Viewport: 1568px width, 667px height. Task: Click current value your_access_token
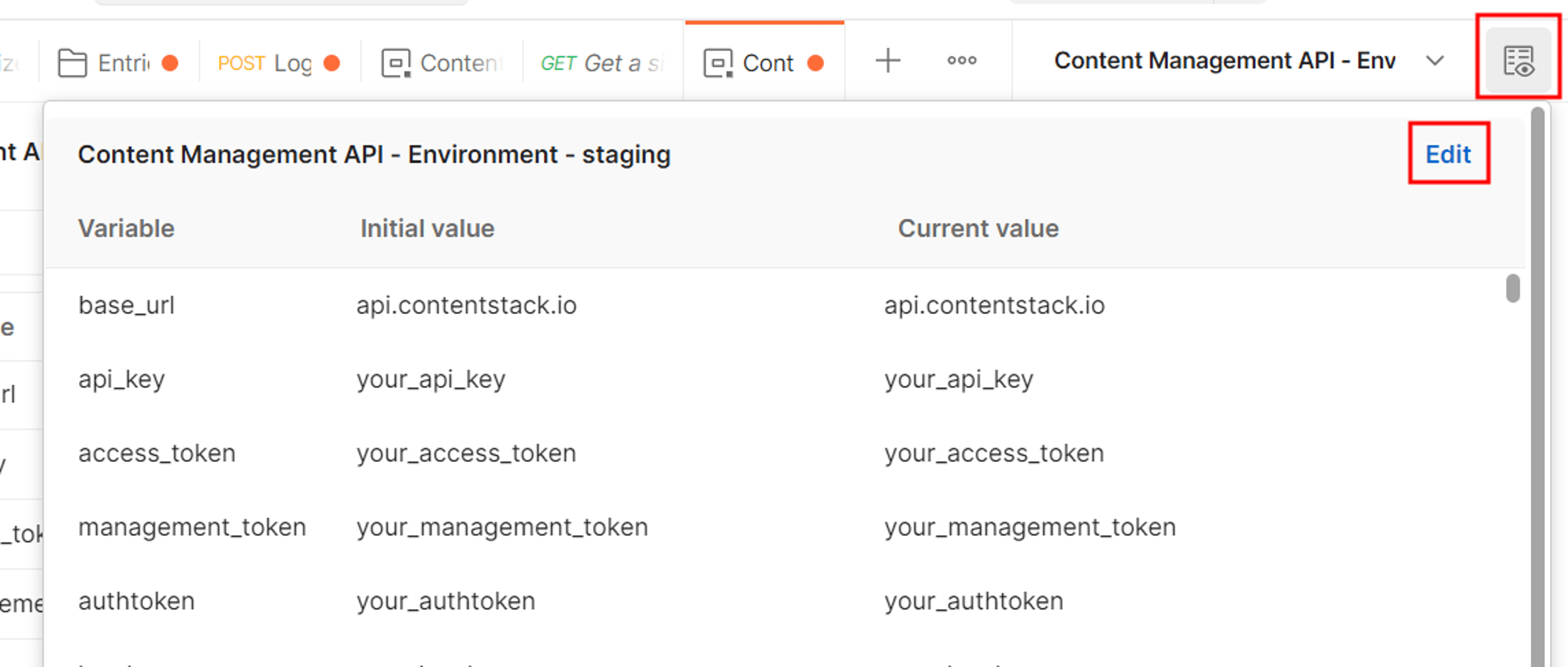994,454
